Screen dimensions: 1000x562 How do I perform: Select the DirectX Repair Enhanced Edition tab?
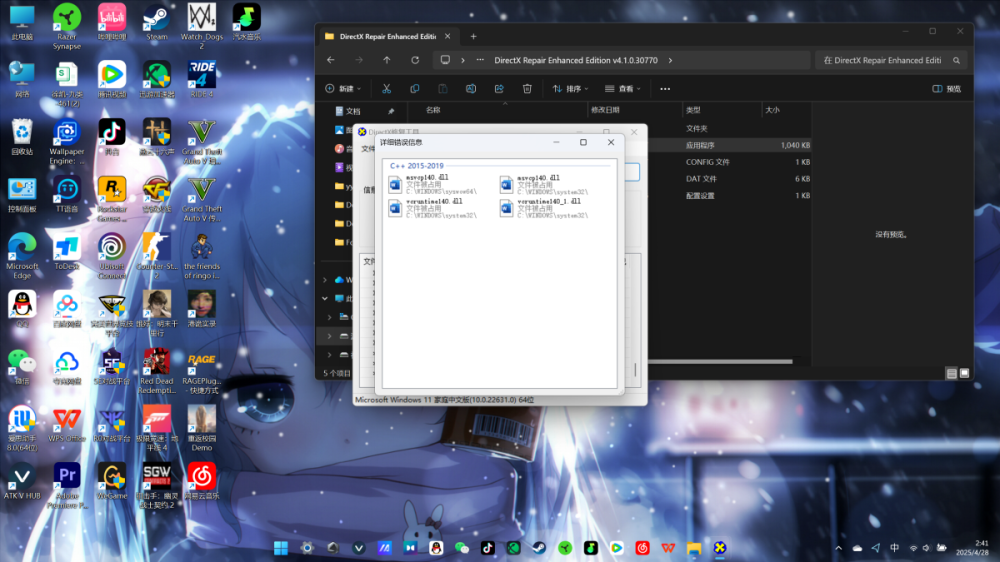point(387,36)
